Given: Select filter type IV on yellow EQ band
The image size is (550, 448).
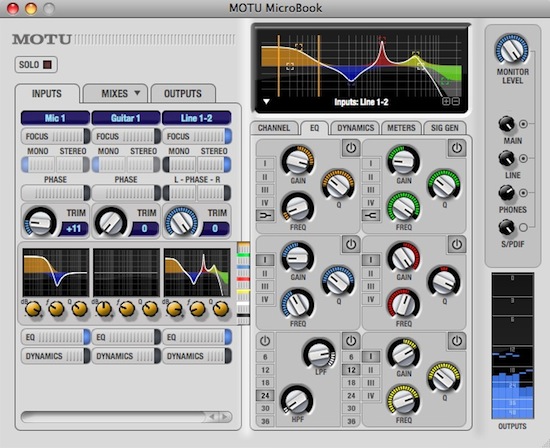Looking at the screenshot, I should pyautogui.click(x=371, y=395).
